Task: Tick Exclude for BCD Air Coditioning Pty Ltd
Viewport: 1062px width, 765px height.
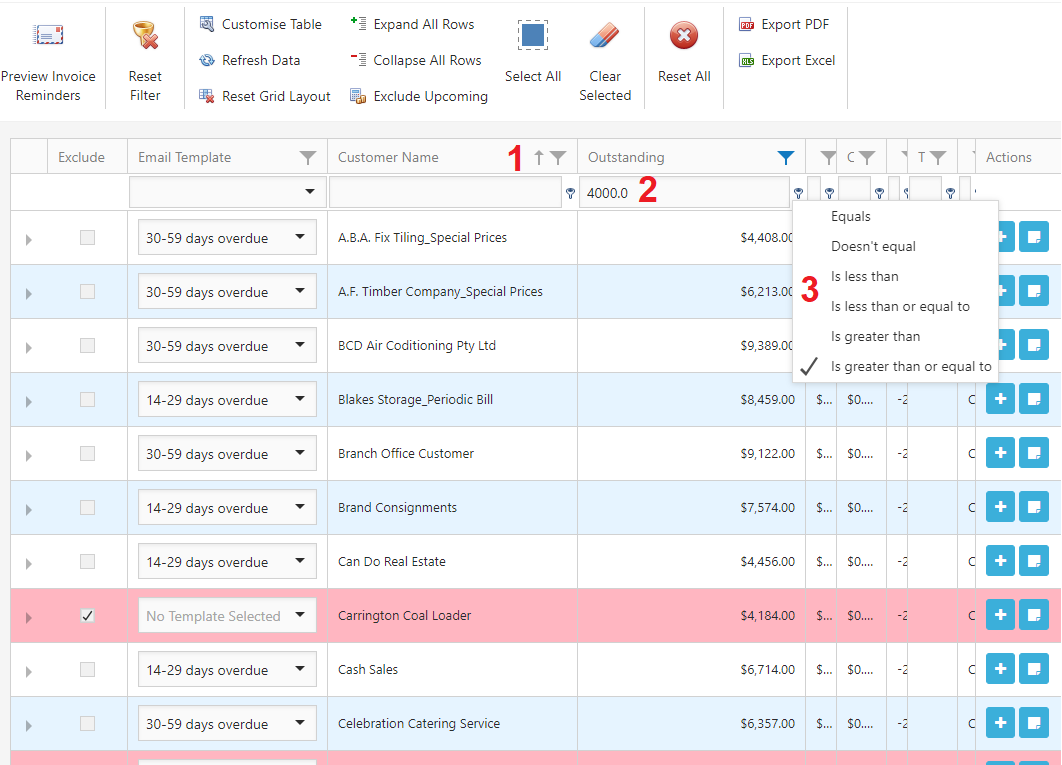Action: point(87,346)
